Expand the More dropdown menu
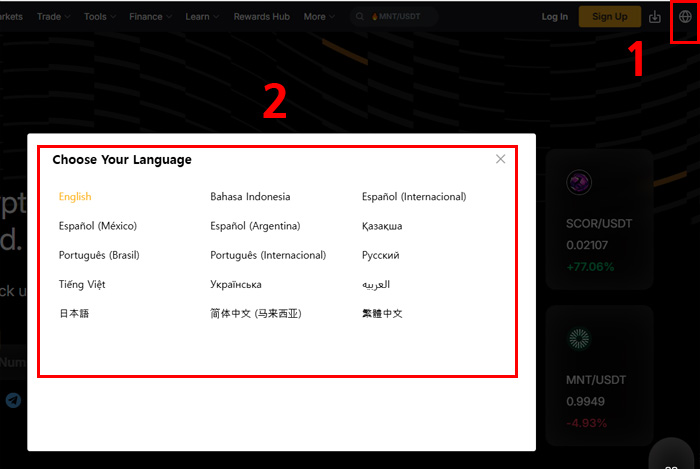This screenshot has height=469, width=700. pyautogui.click(x=319, y=17)
